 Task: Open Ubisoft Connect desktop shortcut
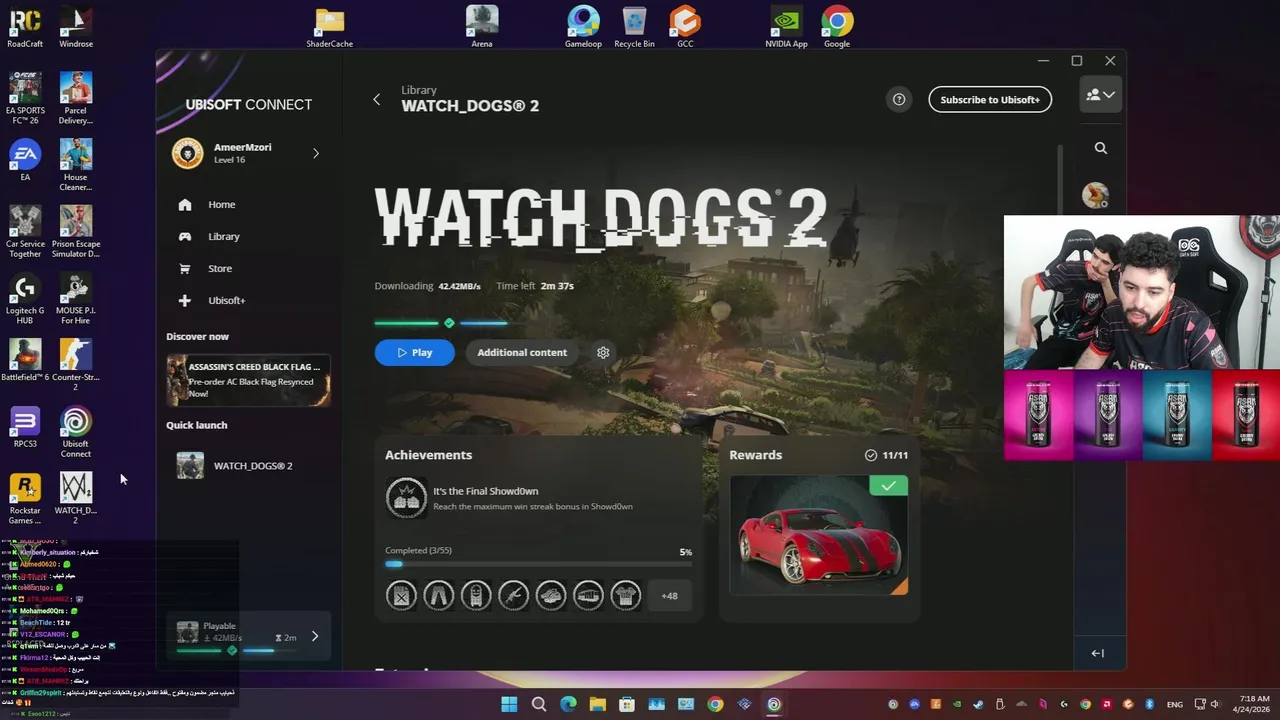tap(76, 432)
